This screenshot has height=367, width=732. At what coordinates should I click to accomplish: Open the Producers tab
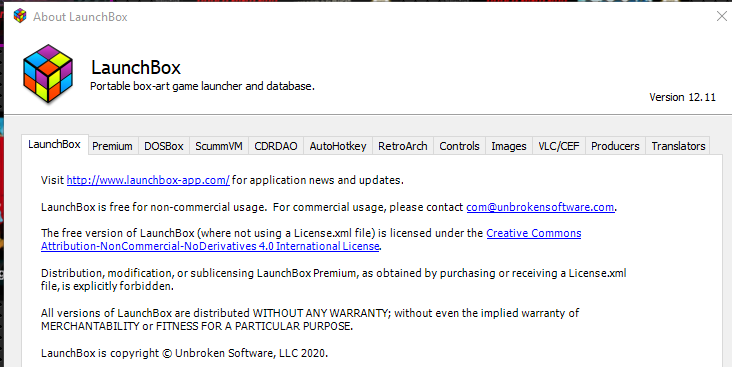point(615,146)
